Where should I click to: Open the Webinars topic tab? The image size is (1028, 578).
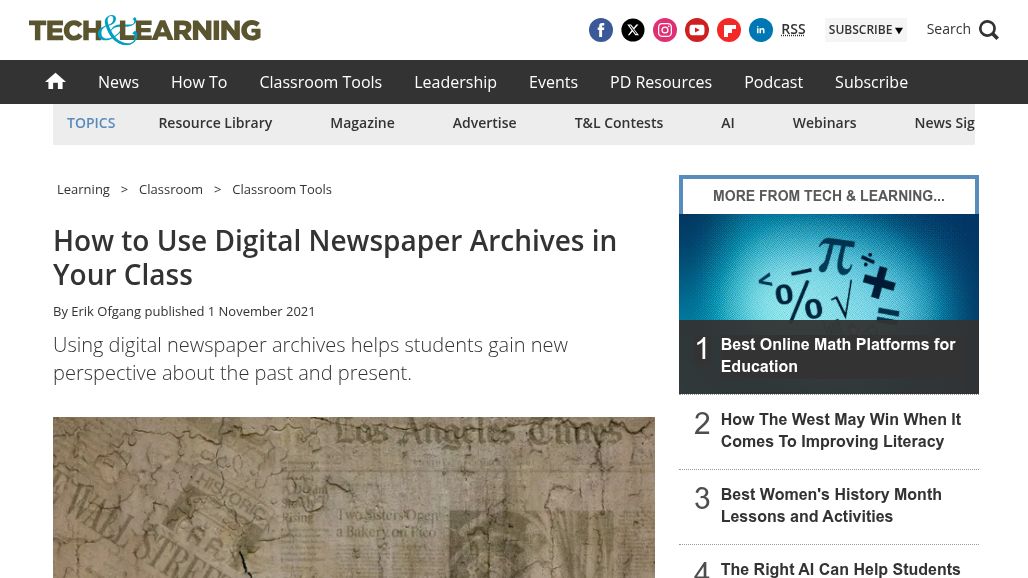pyautogui.click(x=824, y=123)
